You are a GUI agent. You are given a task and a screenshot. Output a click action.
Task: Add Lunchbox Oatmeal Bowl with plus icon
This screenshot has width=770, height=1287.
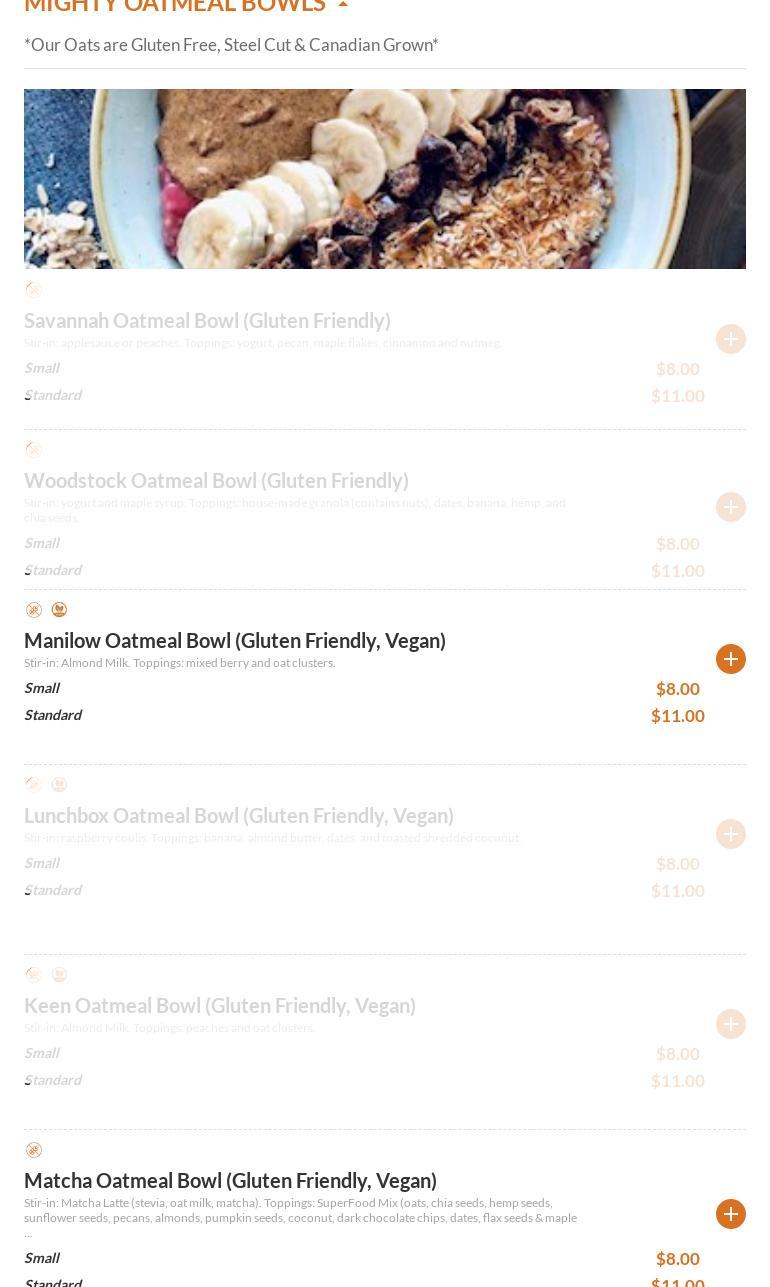click(x=731, y=834)
